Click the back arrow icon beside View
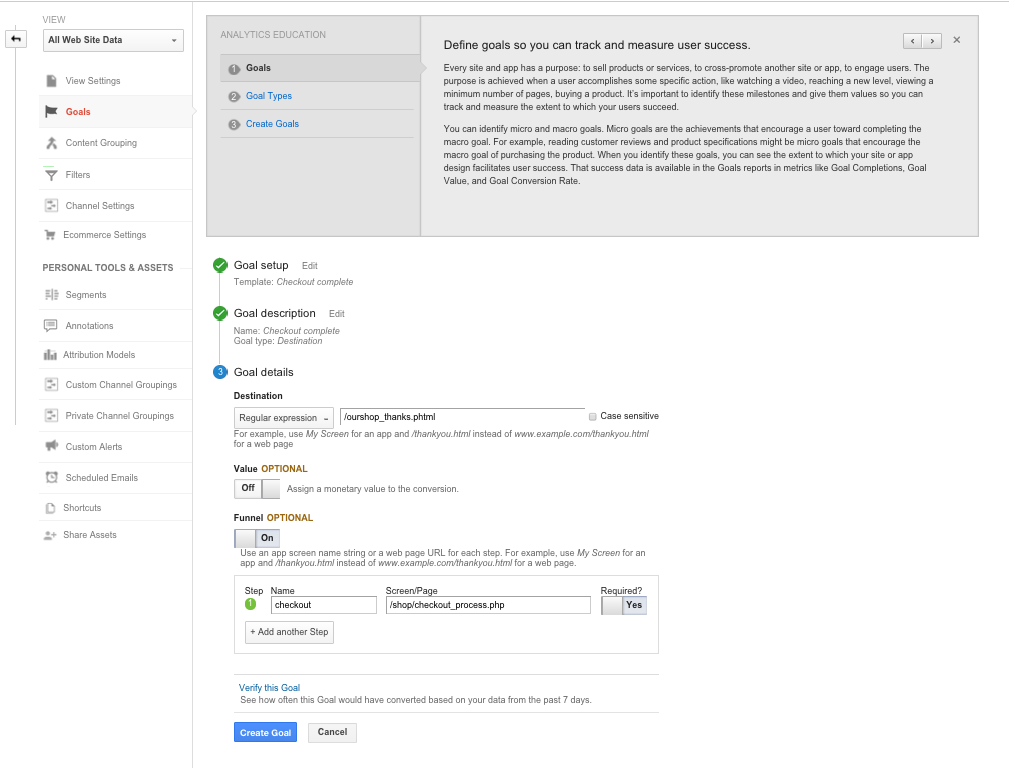Image resolution: width=1009 pixels, height=768 pixels. click(x=16, y=39)
